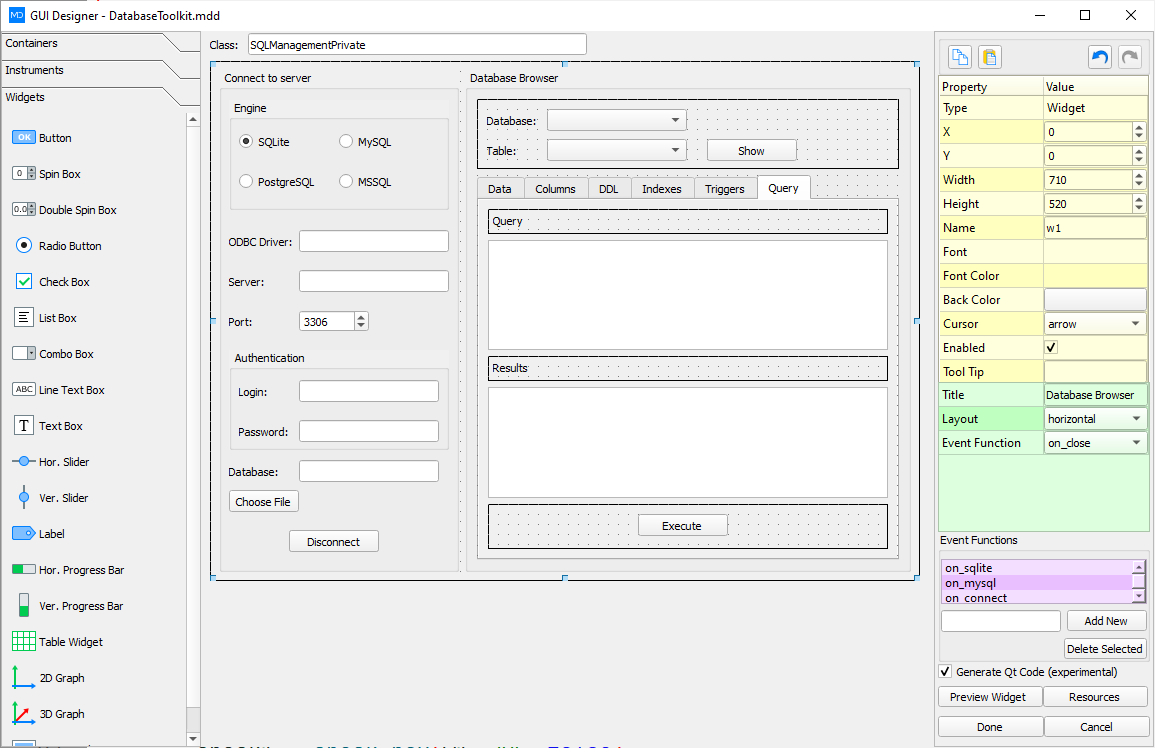Select the MySQL engine radio button
1155x748 pixels.
pos(346,142)
